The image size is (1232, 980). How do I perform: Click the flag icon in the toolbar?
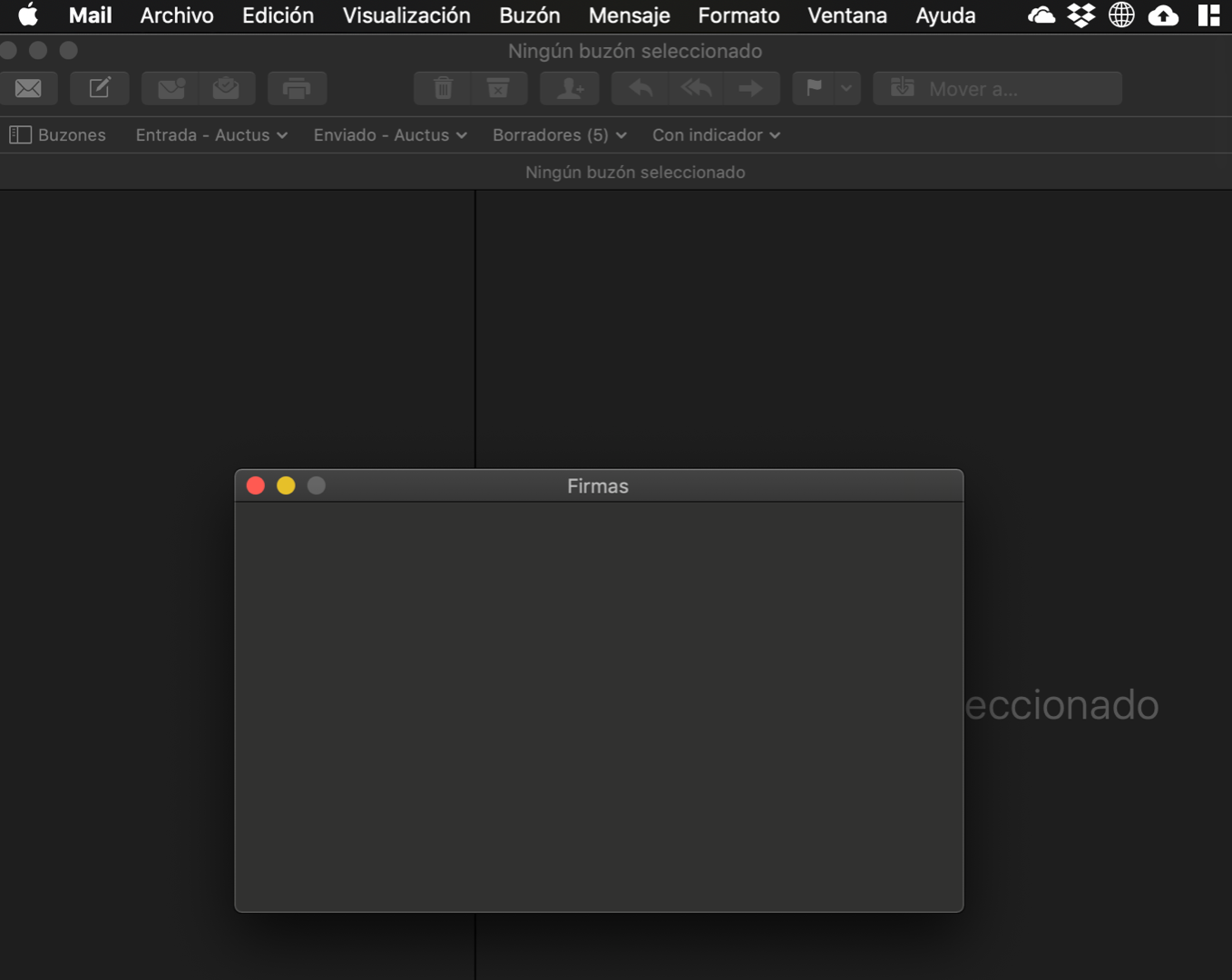(x=814, y=88)
